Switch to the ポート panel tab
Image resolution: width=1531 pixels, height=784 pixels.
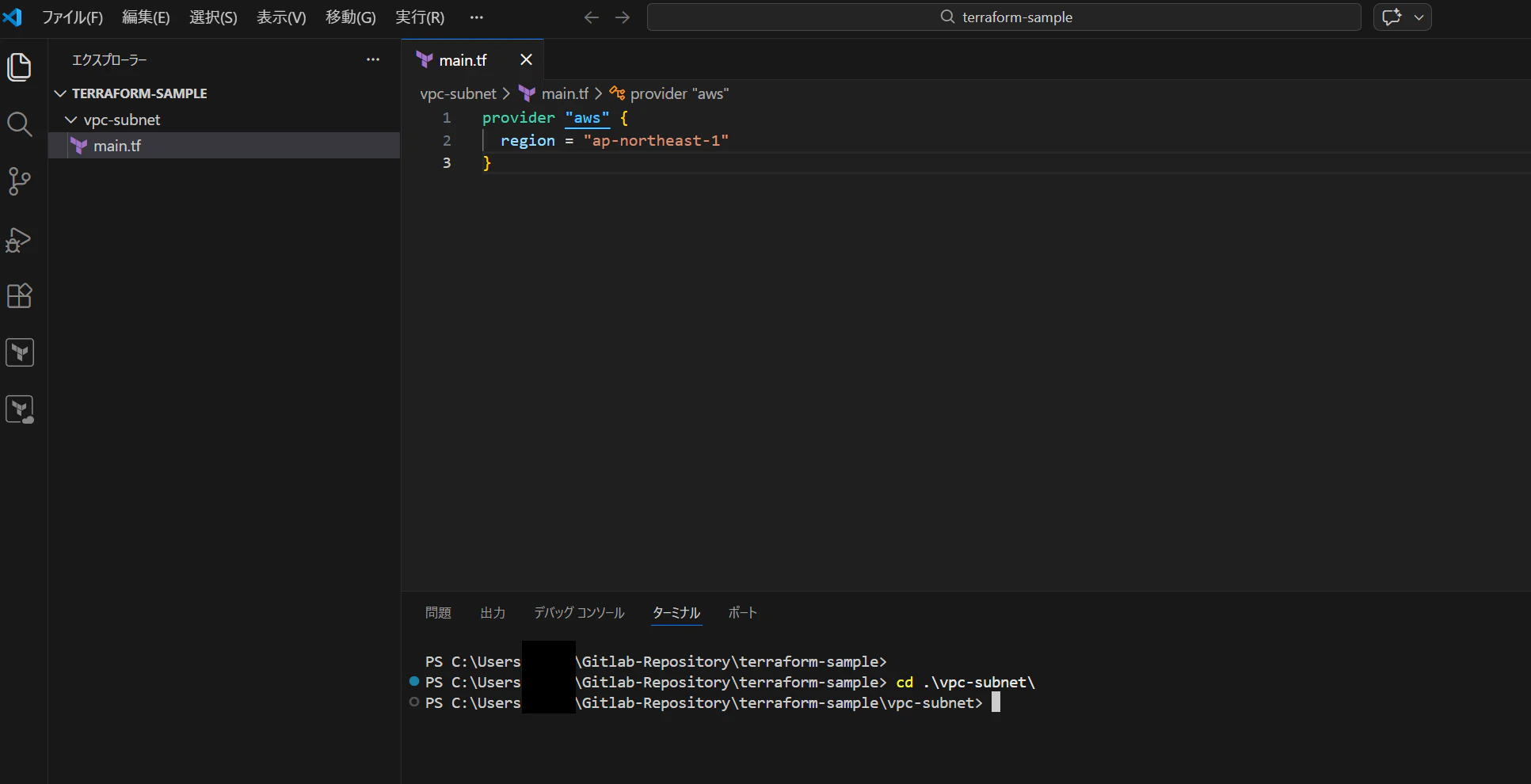(x=742, y=612)
